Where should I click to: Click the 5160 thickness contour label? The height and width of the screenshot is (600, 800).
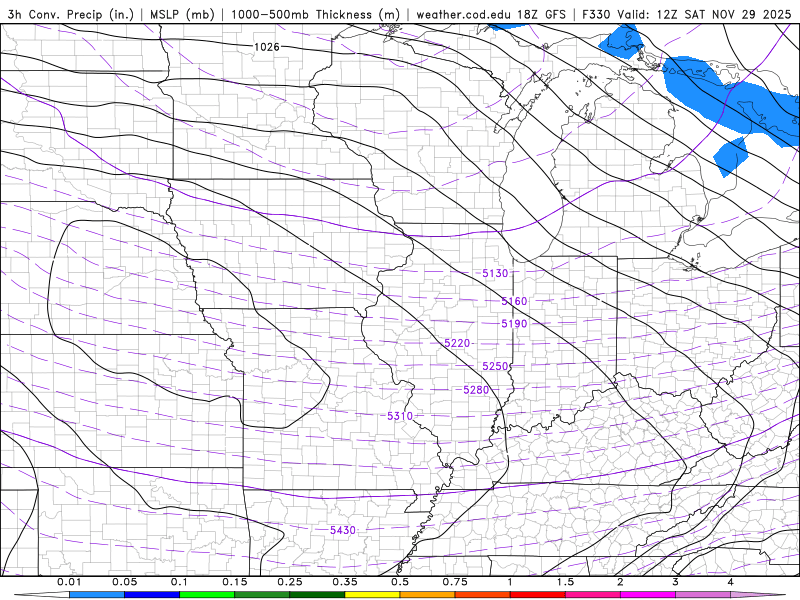point(514,302)
